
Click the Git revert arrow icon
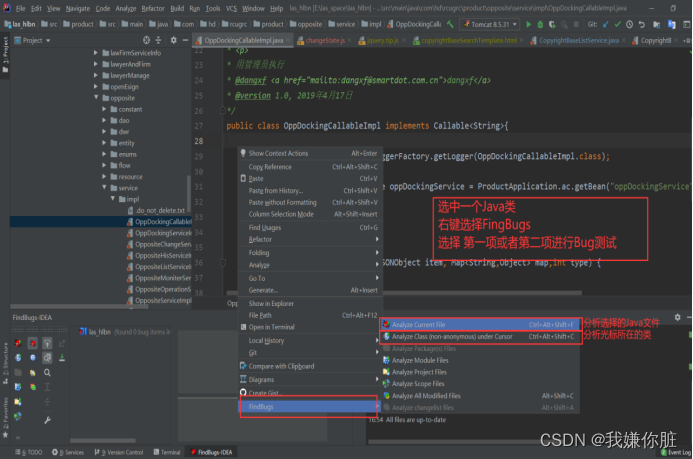tap(641, 24)
